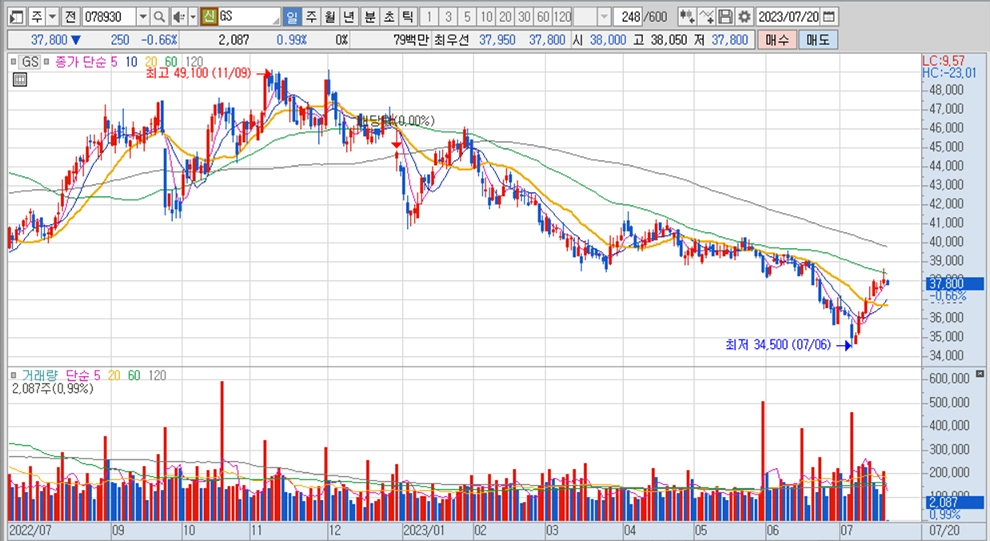Click the save chart floppy disk icon
This screenshot has height=541, width=990.
[x=725, y=17]
